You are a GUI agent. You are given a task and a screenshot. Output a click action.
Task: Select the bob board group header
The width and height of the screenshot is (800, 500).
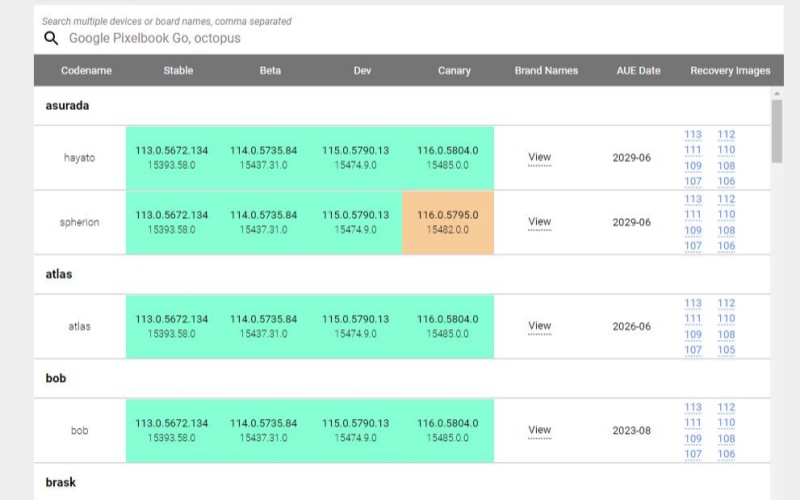56,379
